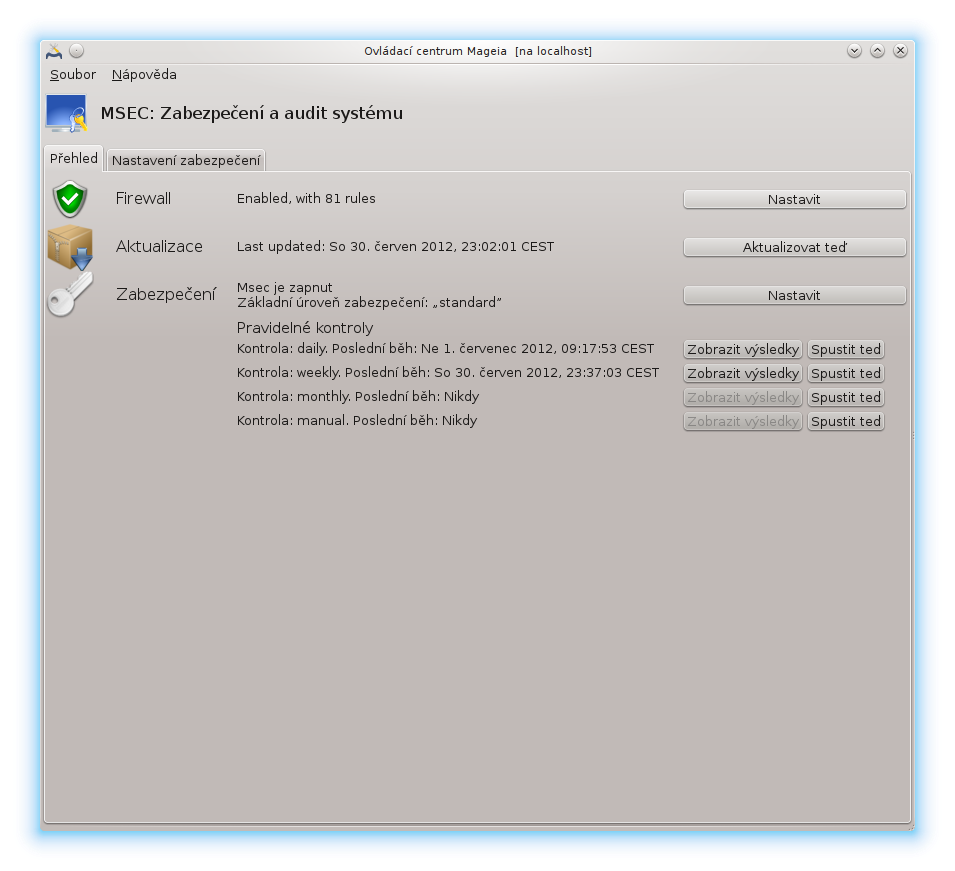This screenshot has width=955, height=871.
Task: Click the Aktualizace package box icon
Action: point(71,247)
